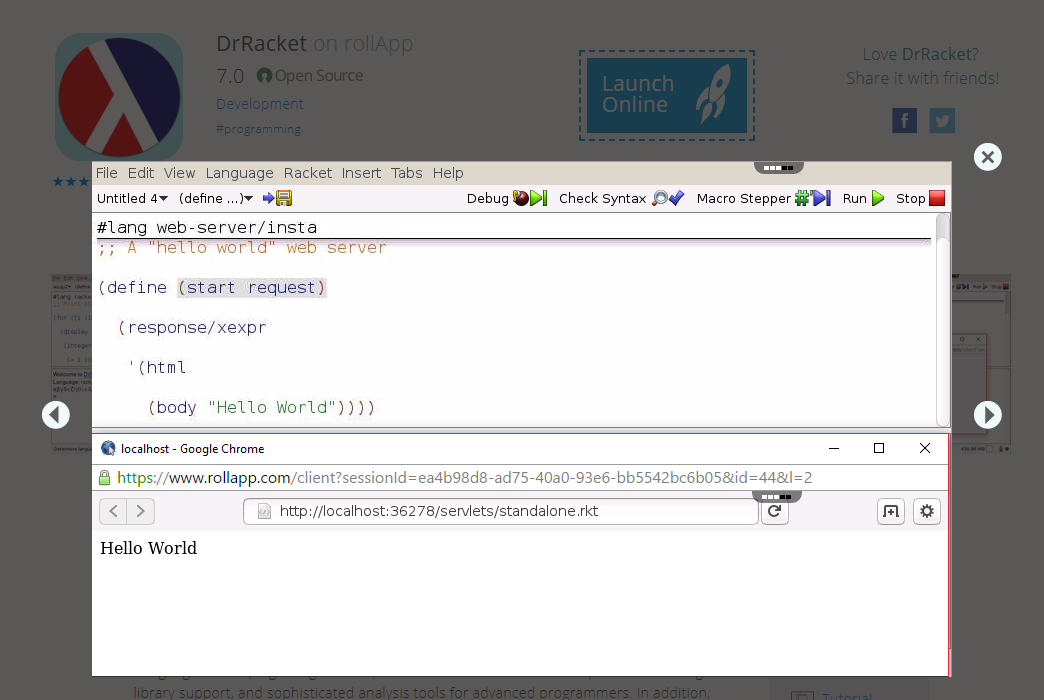Click the Launch Online button
Screen dimensions: 1044x700
[x=666, y=95]
